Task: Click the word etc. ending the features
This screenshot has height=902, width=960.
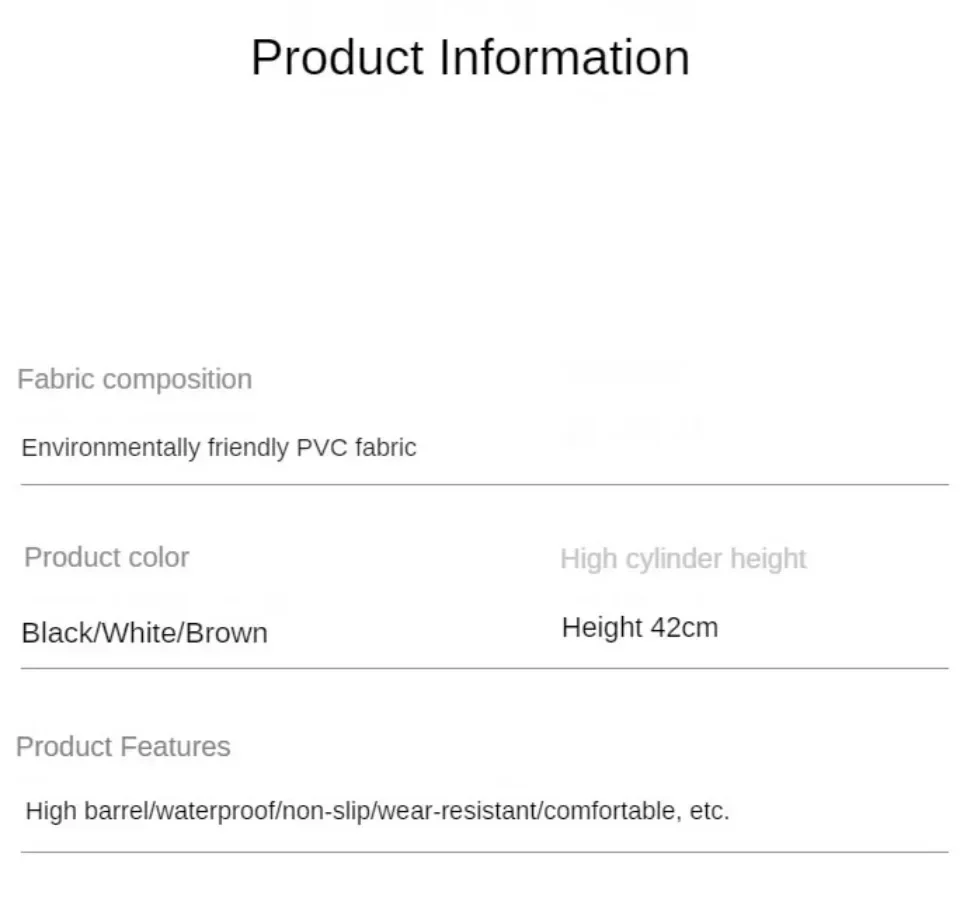Action: click(x=710, y=810)
